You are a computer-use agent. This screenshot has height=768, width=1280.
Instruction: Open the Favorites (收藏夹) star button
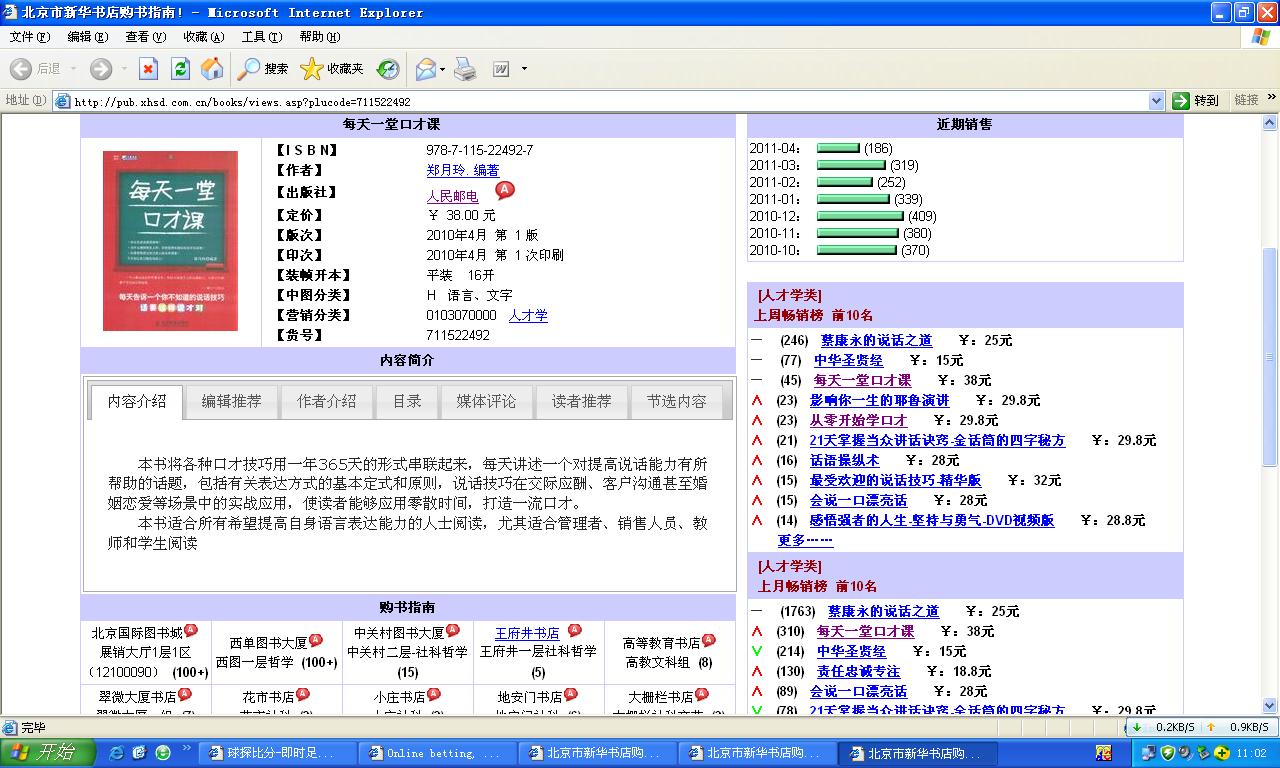(332, 69)
